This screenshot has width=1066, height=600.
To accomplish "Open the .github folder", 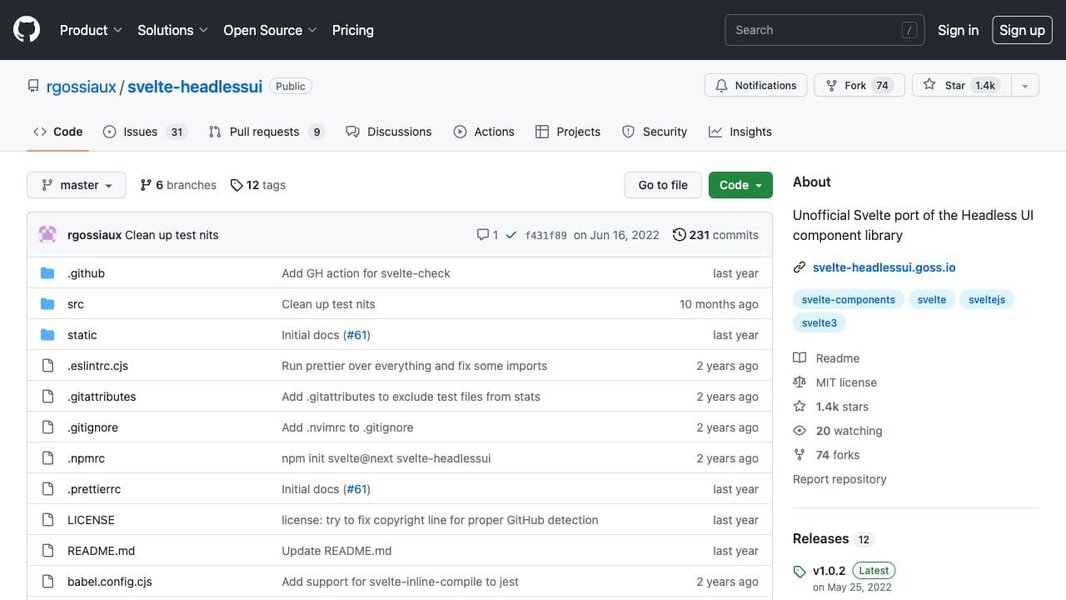I will pyautogui.click(x=86, y=273).
